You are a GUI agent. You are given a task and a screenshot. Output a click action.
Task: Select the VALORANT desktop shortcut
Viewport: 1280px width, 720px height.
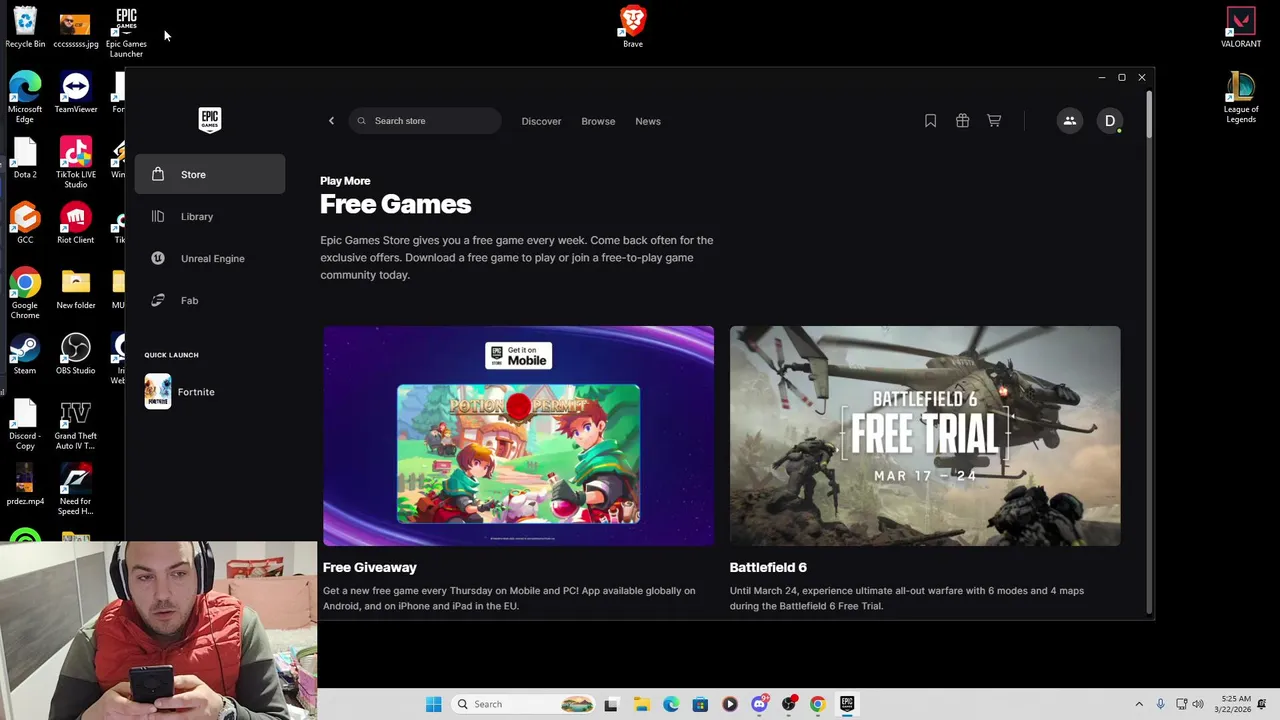coord(1241,28)
